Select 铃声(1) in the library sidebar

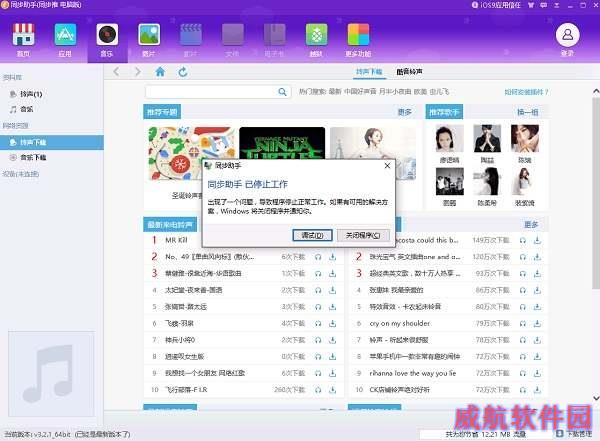pyautogui.click(x=31, y=94)
